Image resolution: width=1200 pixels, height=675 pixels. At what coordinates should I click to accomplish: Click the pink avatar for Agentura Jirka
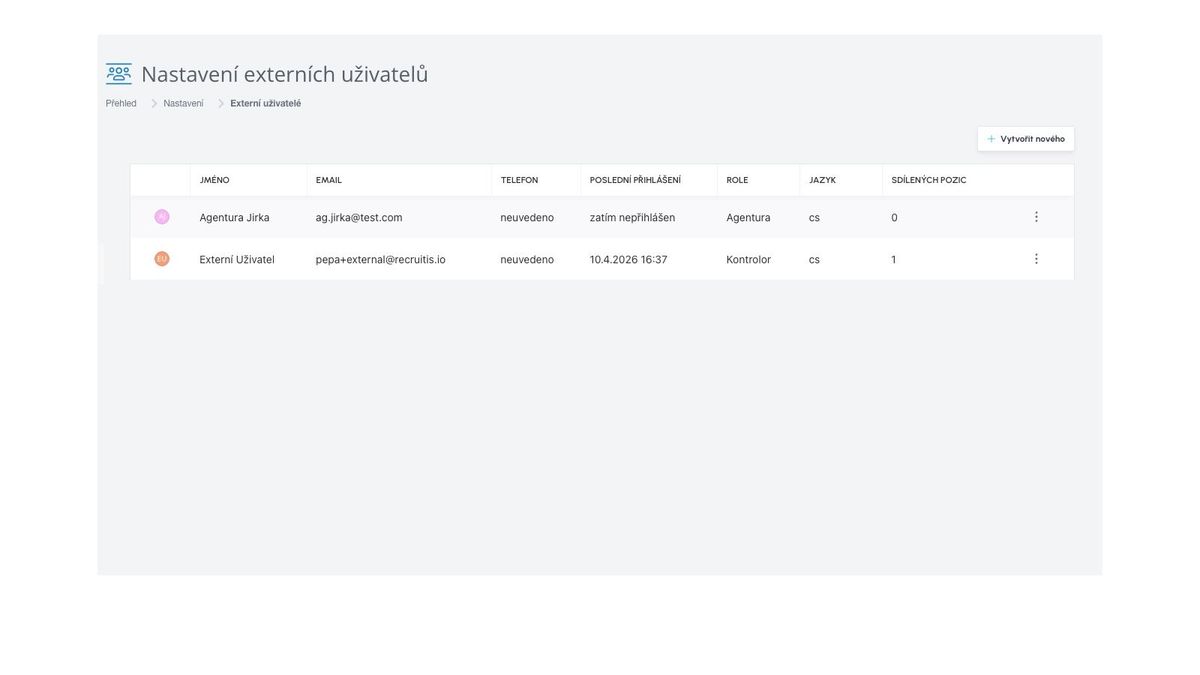[162, 217]
